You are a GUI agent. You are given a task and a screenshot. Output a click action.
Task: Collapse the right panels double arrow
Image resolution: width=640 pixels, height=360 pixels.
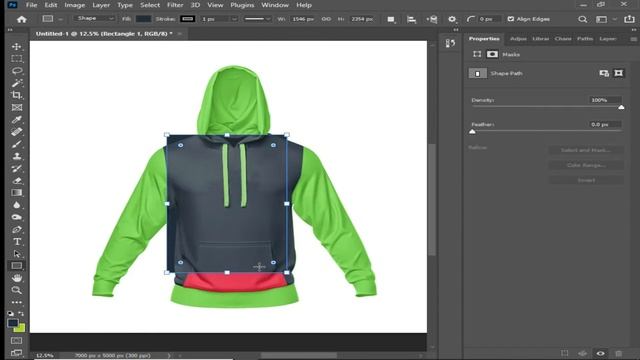point(633,30)
